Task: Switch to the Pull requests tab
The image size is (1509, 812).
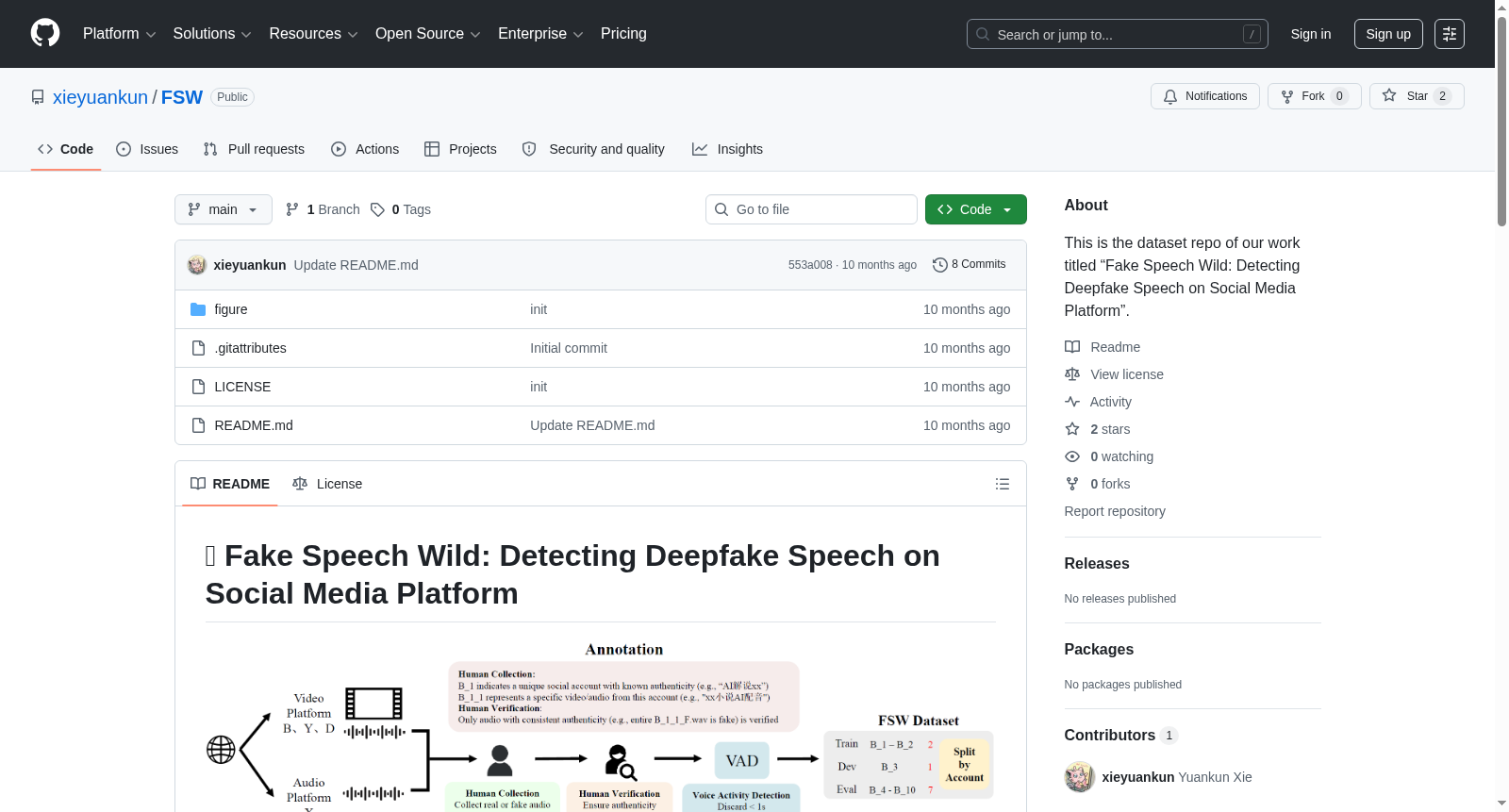Action: (254, 149)
